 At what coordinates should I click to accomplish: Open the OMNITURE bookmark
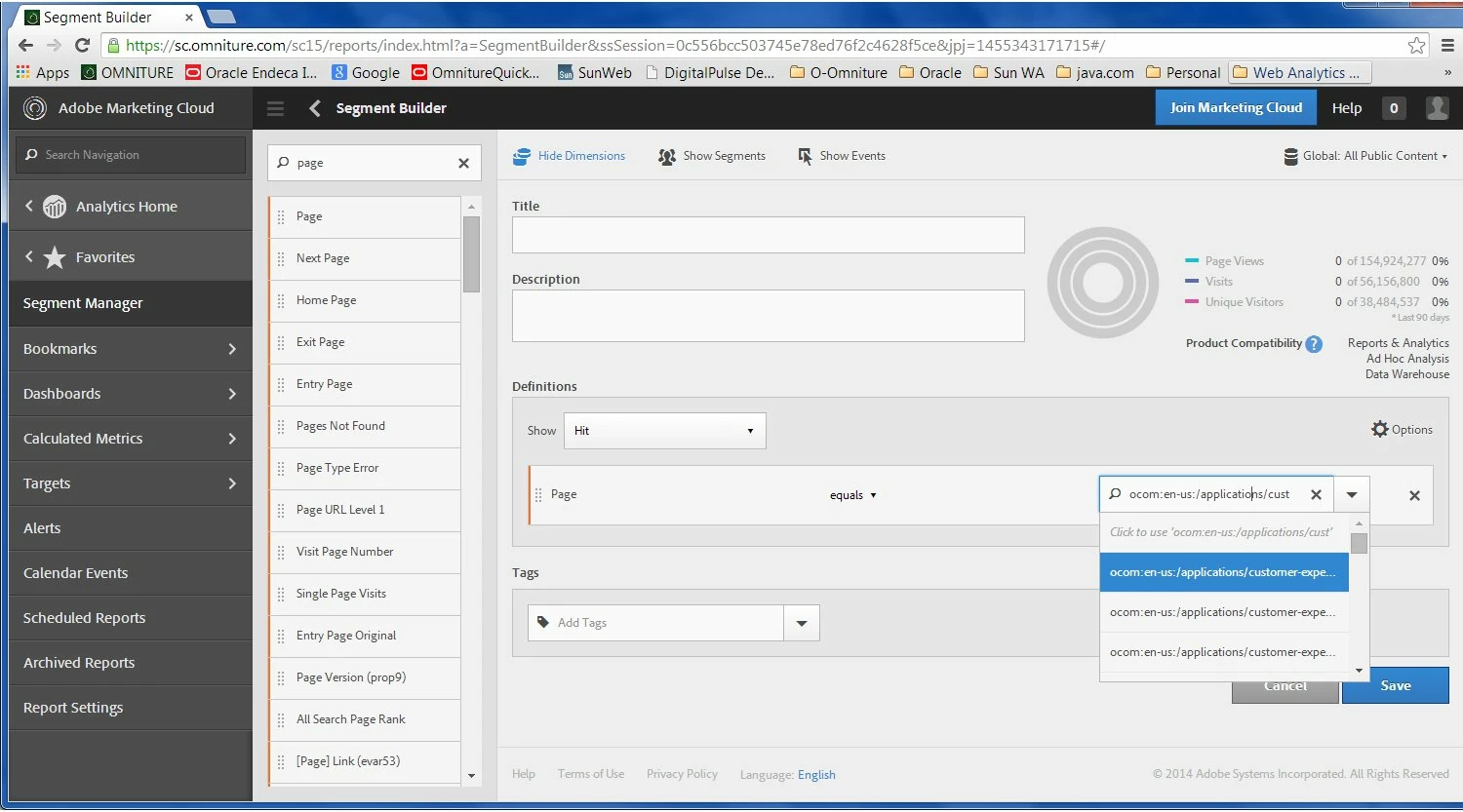(128, 72)
